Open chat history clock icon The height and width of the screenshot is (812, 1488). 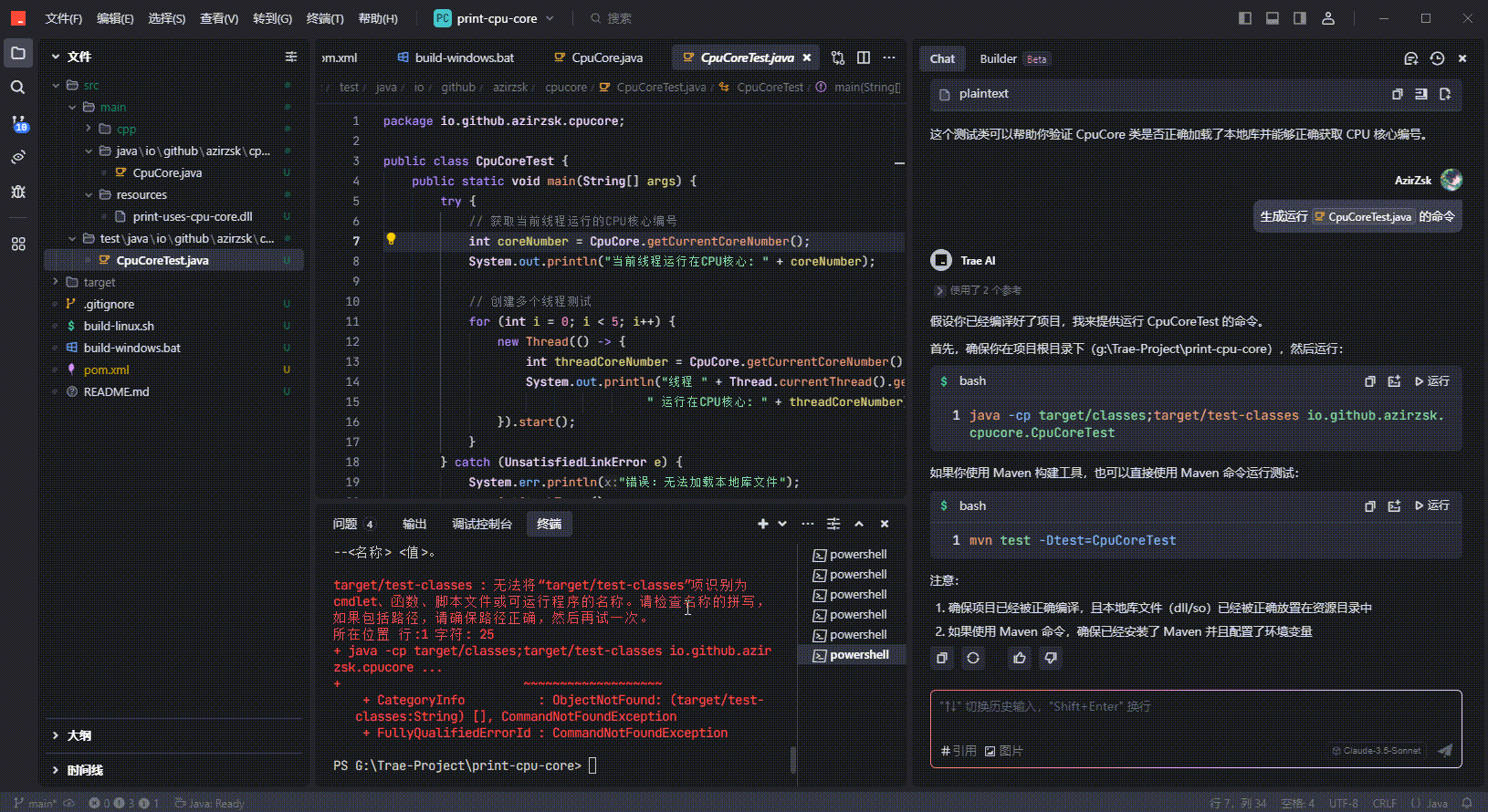[x=1437, y=58]
